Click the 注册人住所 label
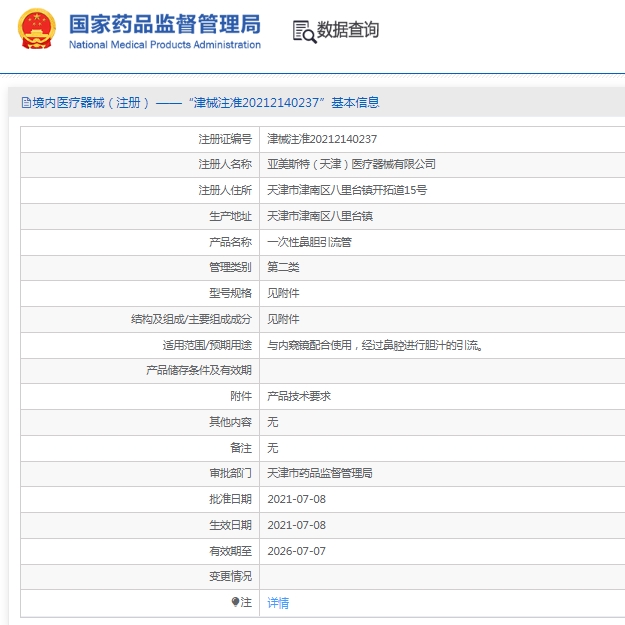The image size is (625, 625). pos(225,190)
